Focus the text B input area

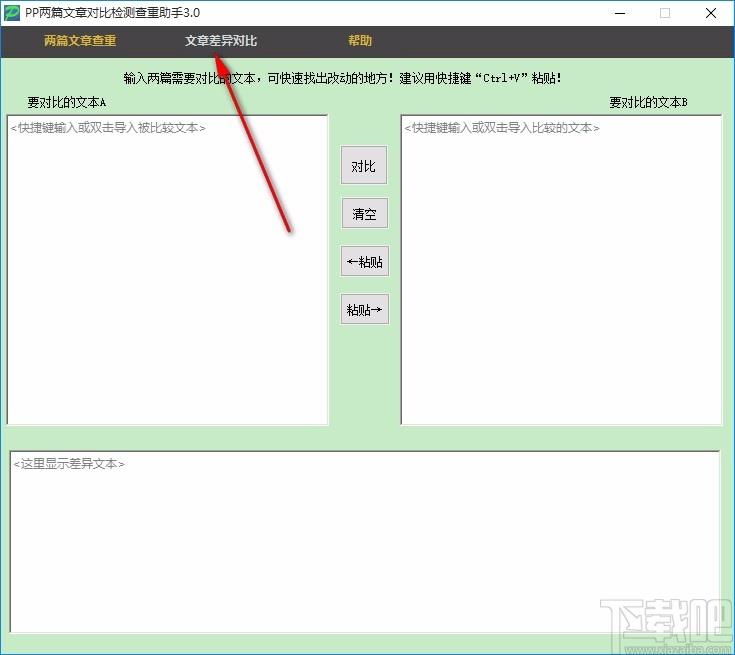[x=561, y=270]
